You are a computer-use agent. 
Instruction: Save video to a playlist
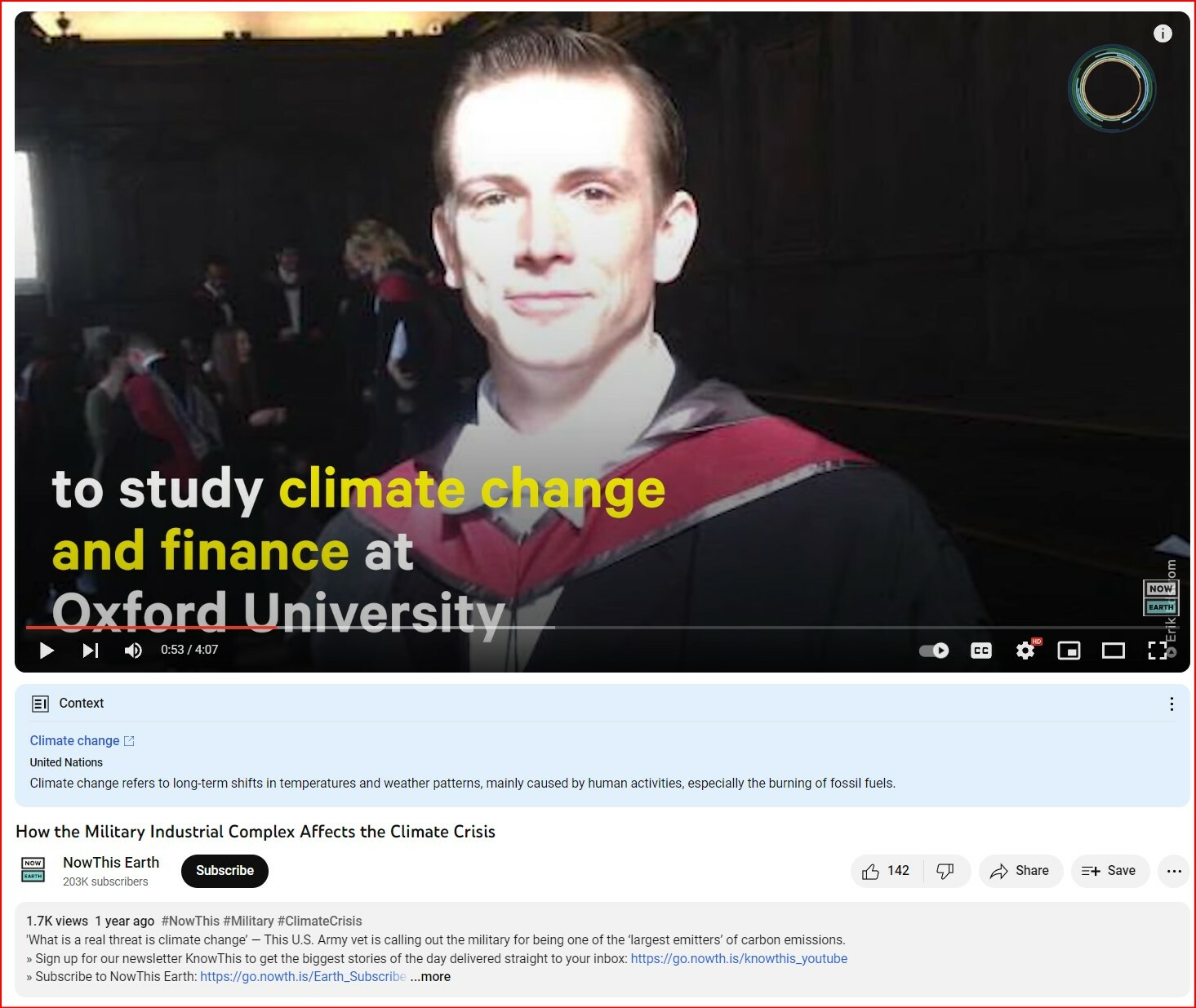coord(1109,871)
